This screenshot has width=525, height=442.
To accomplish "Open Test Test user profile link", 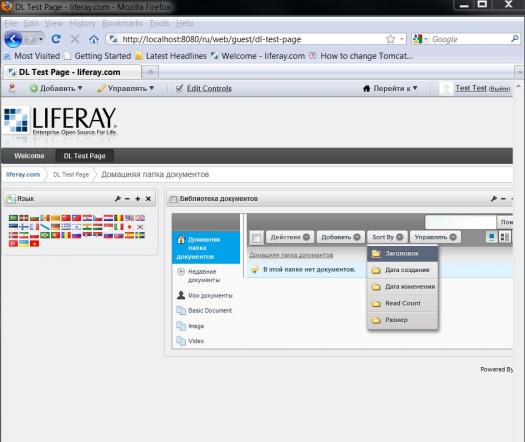I will pyautogui.click(x=471, y=88).
